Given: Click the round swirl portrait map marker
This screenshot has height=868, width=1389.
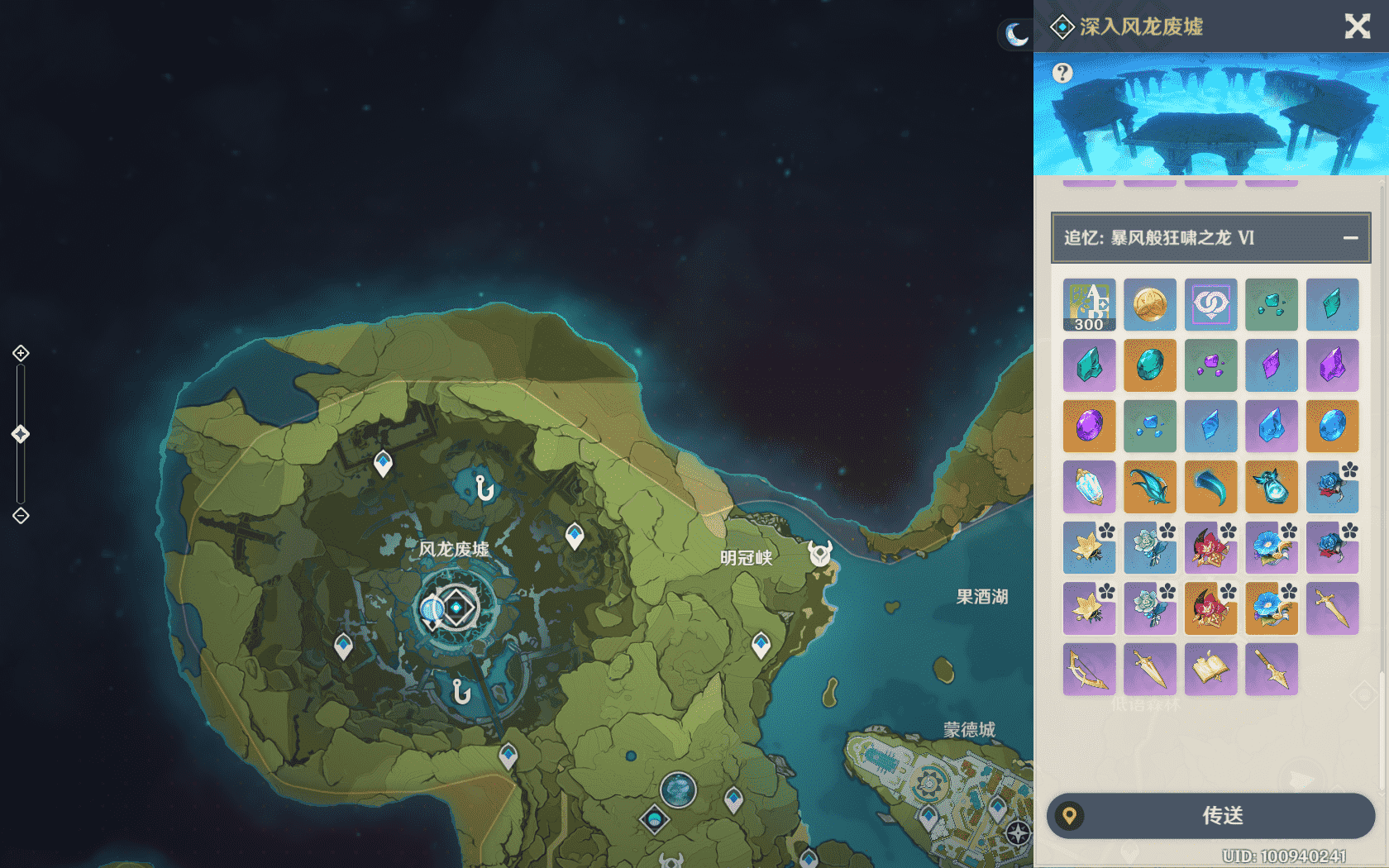Looking at the screenshot, I should [x=678, y=789].
